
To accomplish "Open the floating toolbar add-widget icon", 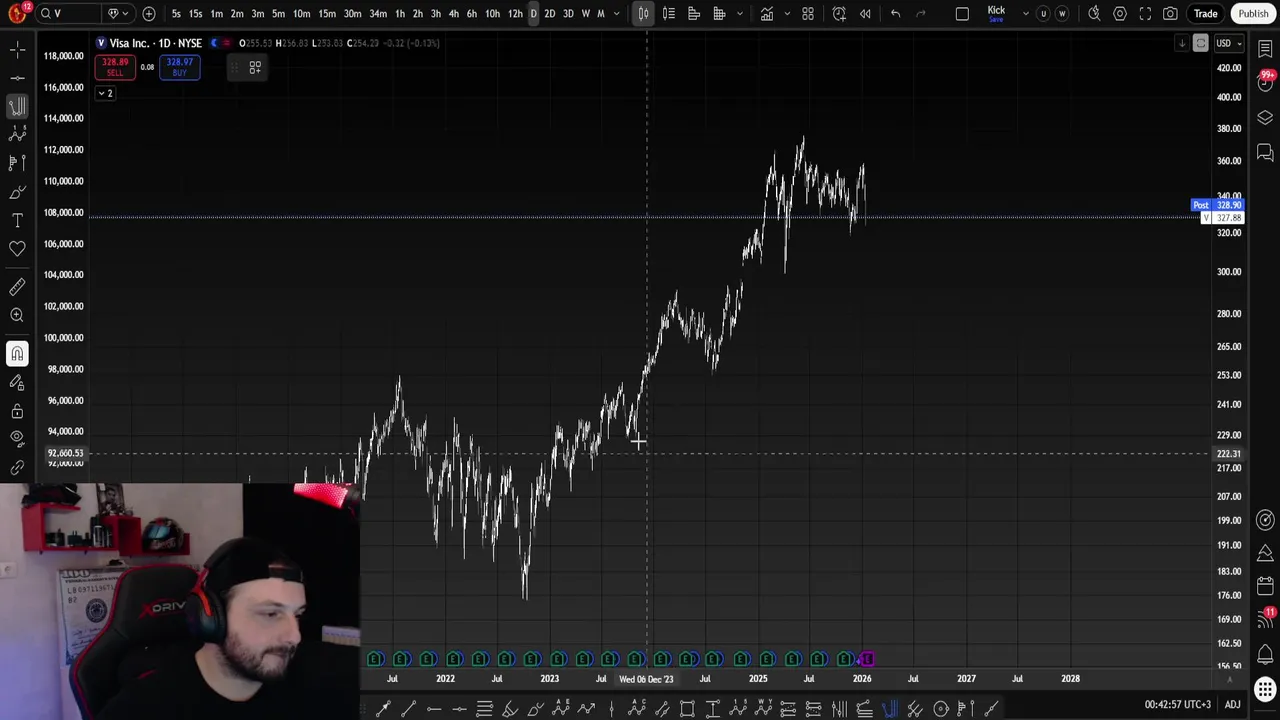I will pyautogui.click(x=255, y=67).
